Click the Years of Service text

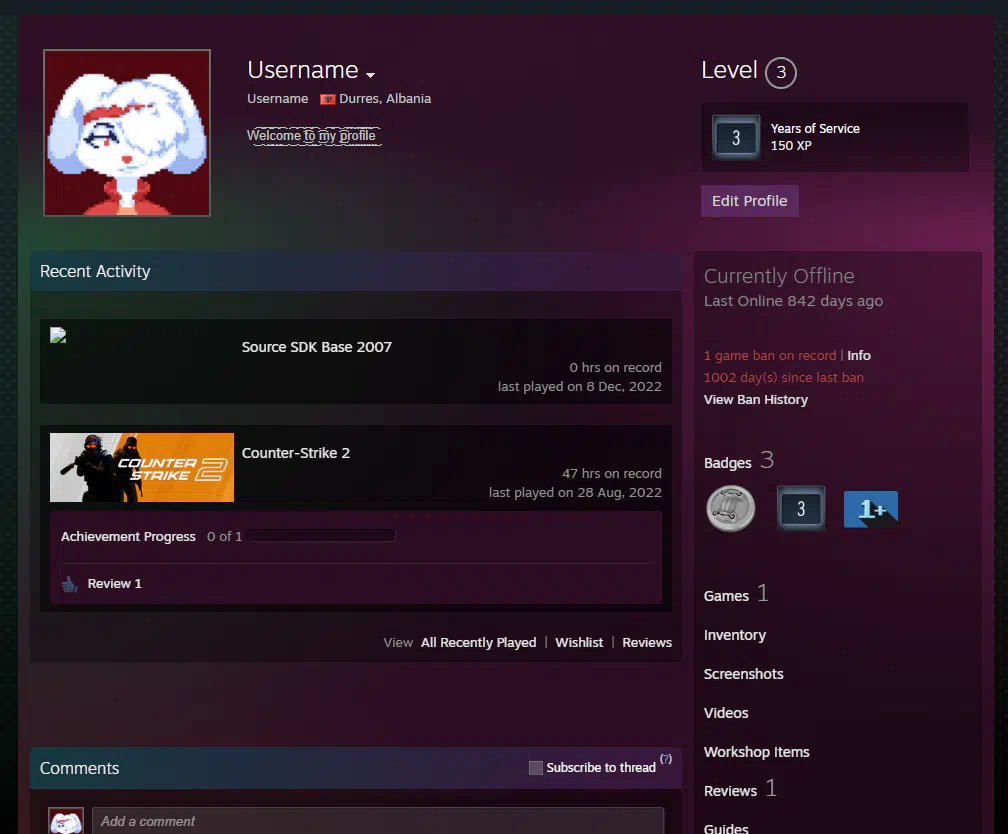(x=815, y=129)
